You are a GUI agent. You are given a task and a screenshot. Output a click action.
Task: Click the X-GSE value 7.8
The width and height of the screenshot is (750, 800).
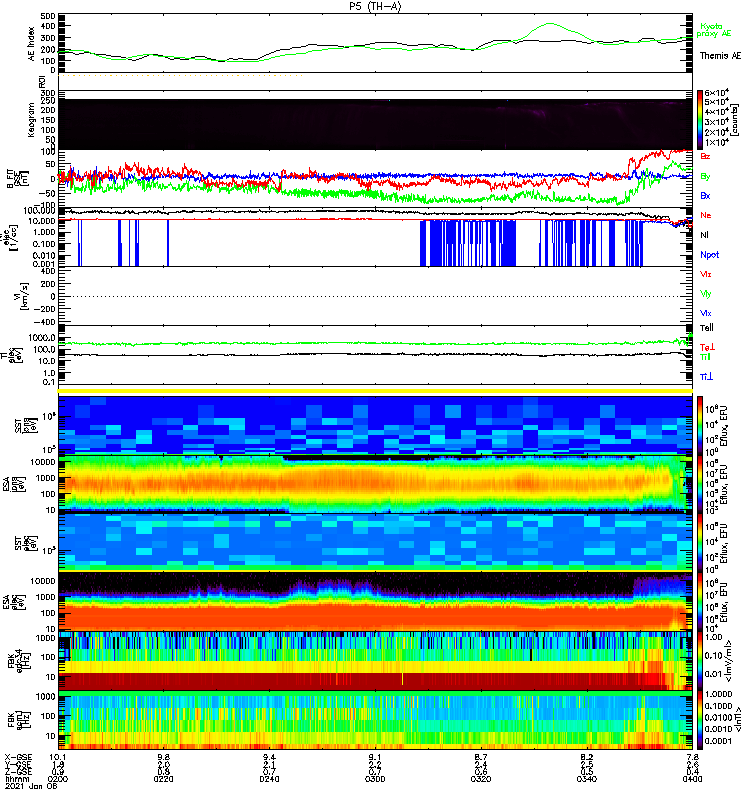tap(692, 757)
